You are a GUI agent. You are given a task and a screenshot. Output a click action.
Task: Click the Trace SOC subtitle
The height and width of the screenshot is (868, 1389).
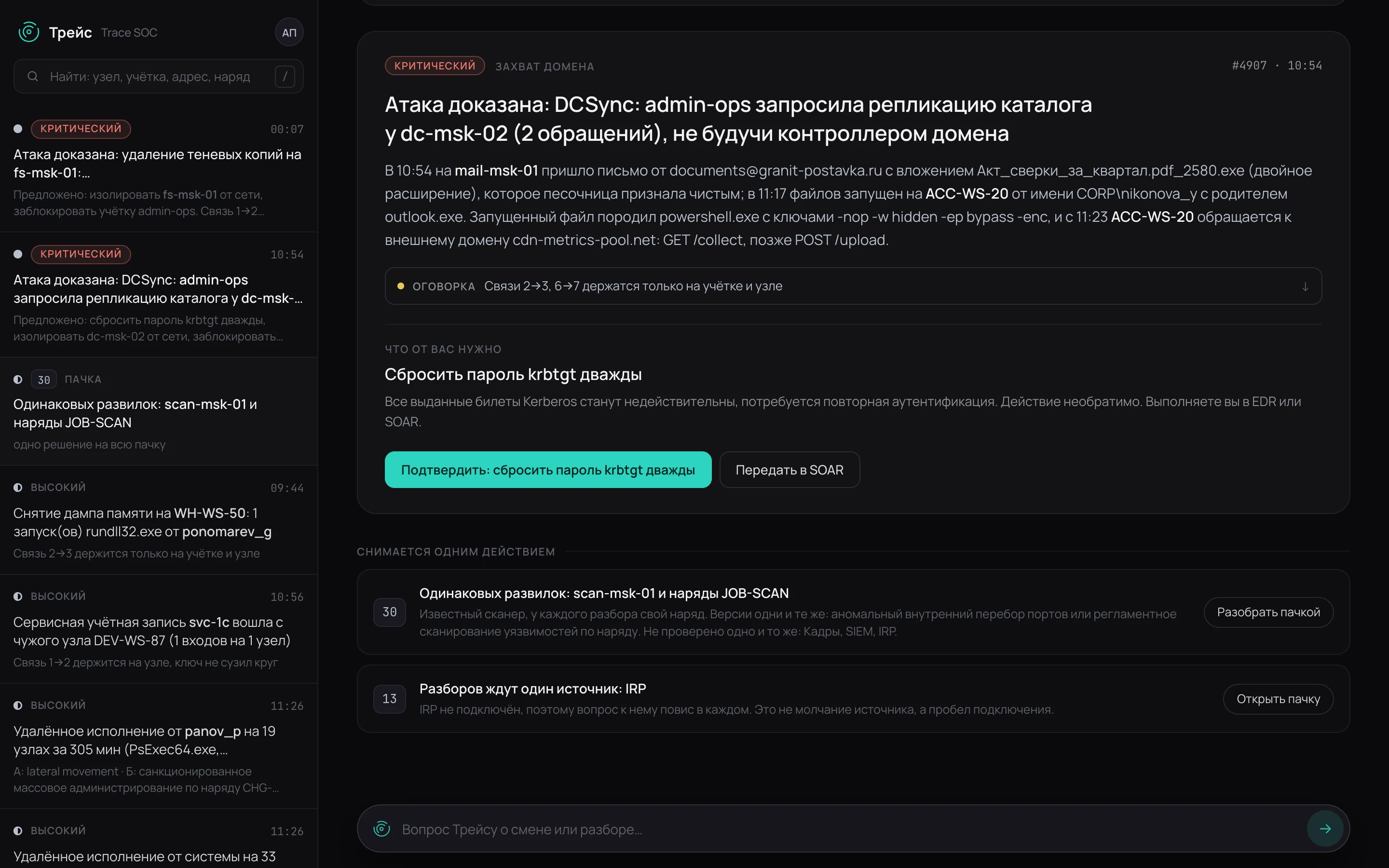tap(129, 33)
